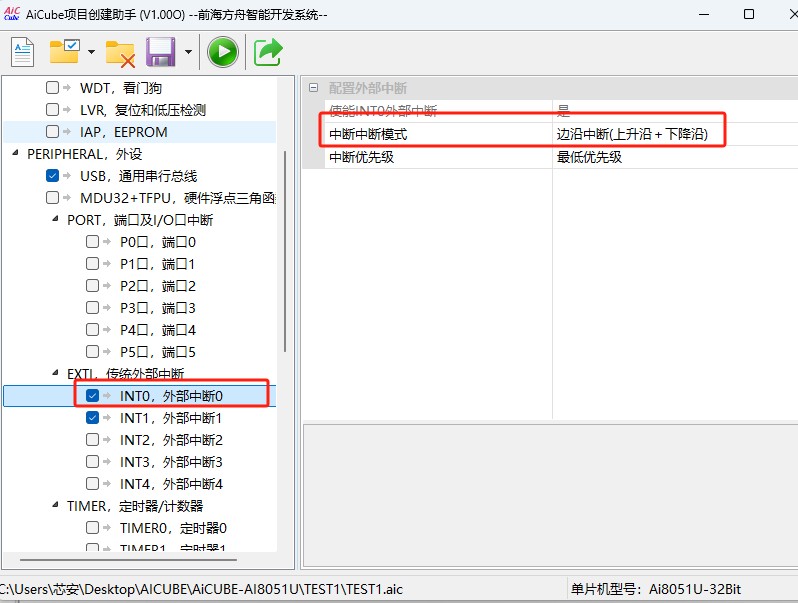Enable the LVR reset detection checkbox

[52, 109]
